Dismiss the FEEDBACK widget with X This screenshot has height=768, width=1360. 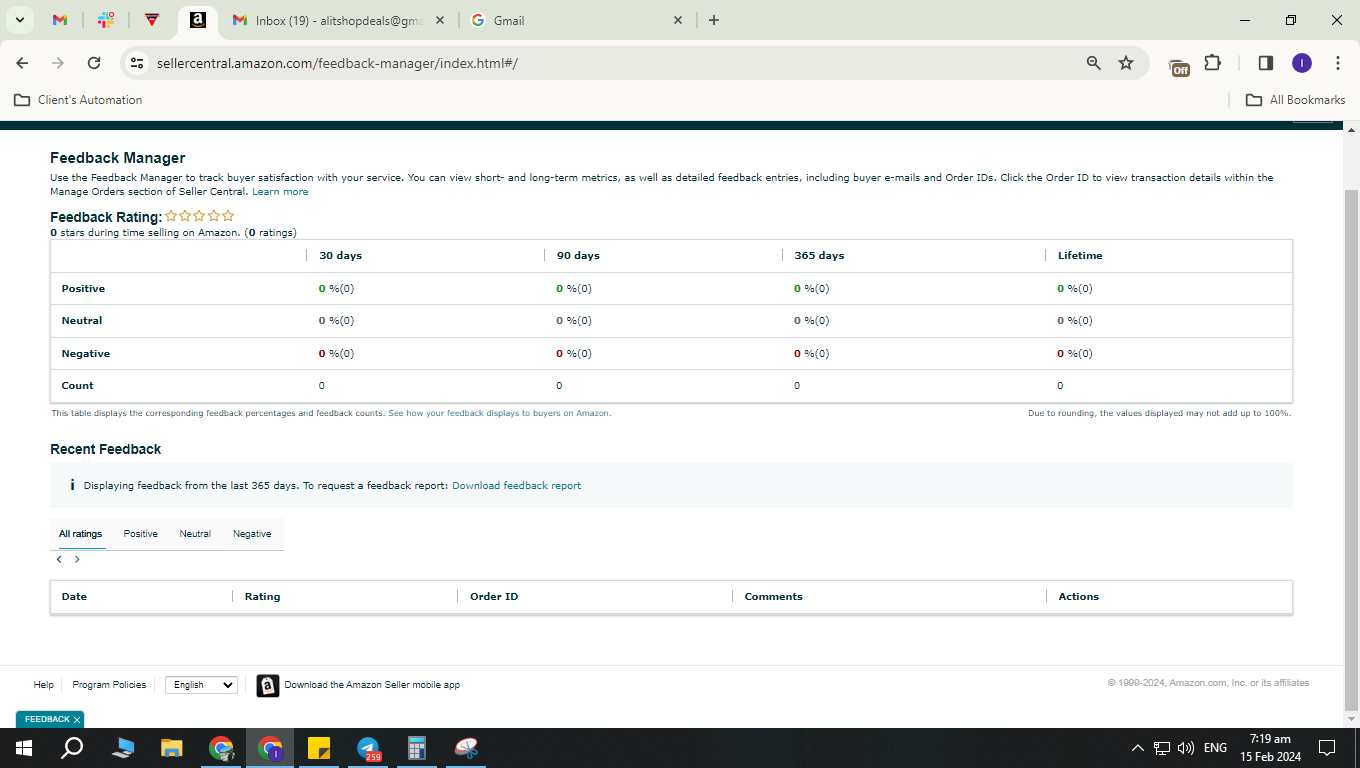[77, 720]
